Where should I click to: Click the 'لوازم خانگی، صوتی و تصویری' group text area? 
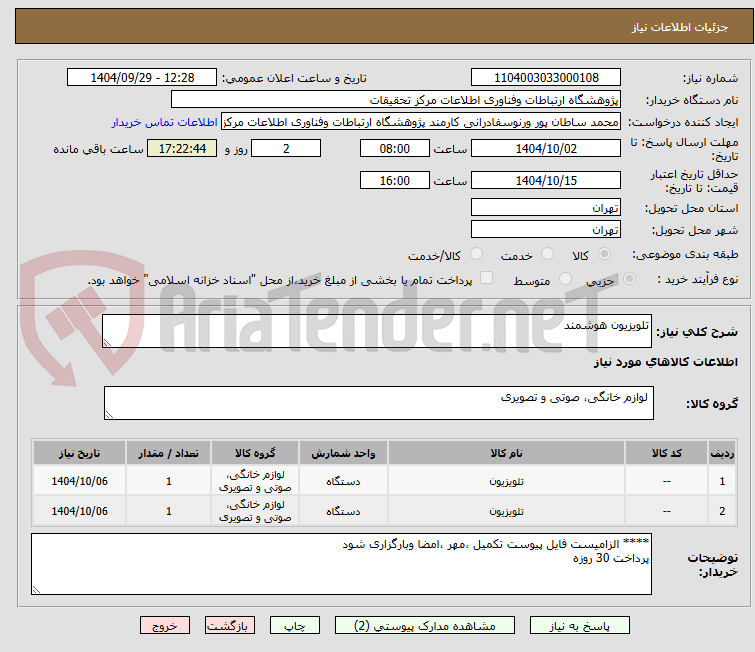[x=379, y=403]
